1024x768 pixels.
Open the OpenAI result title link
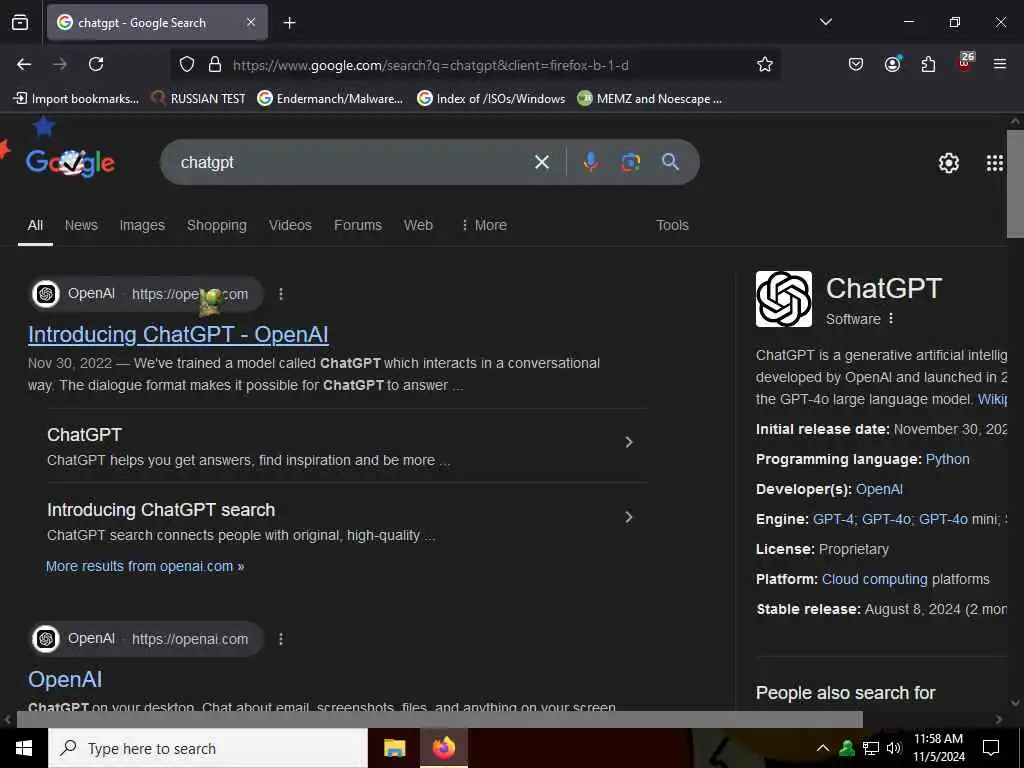tap(65, 679)
